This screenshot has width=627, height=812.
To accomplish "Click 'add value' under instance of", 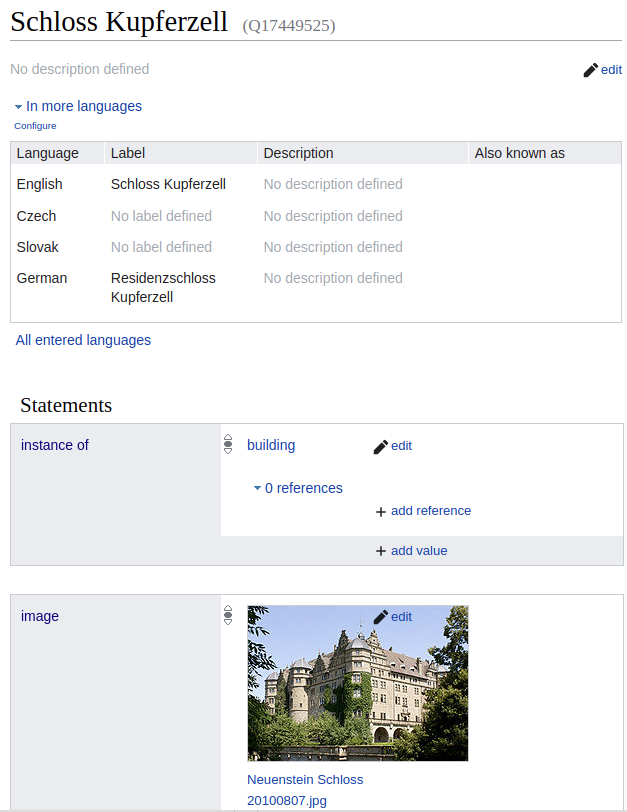I will pyautogui.click(x=419, y=551).
